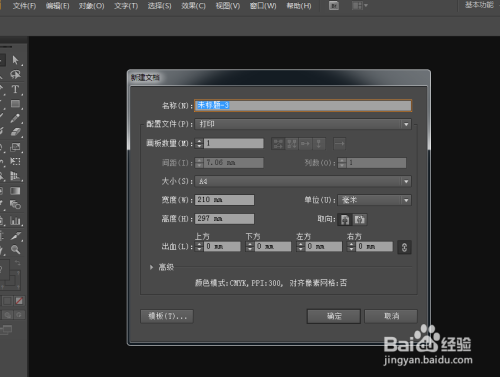The width and height of the screenshot is (500, 377).
Task: Click the 画板数量 artboard count field
Action: 234,144
